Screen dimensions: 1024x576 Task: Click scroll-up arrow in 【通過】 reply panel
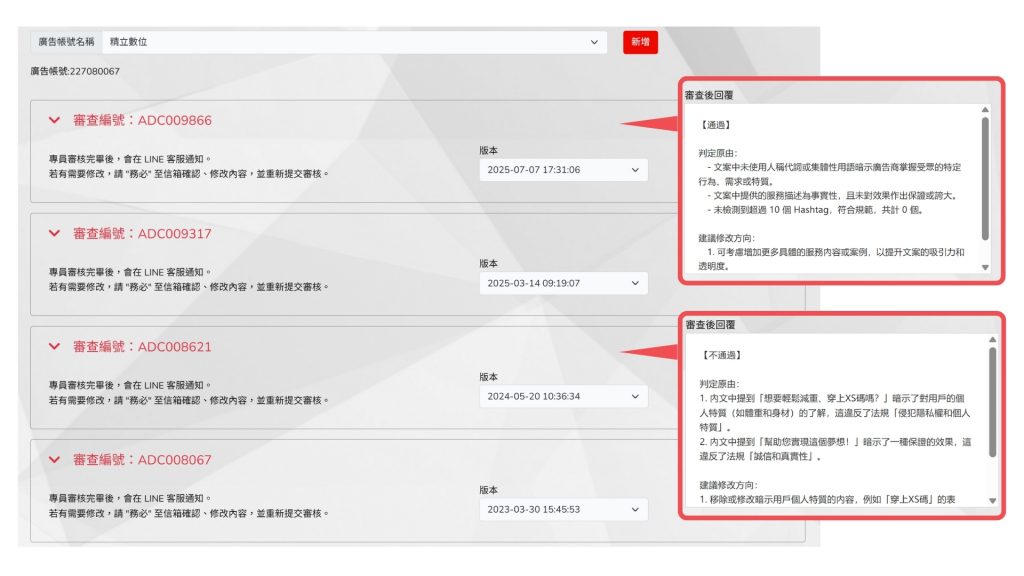tap(985, 110)
